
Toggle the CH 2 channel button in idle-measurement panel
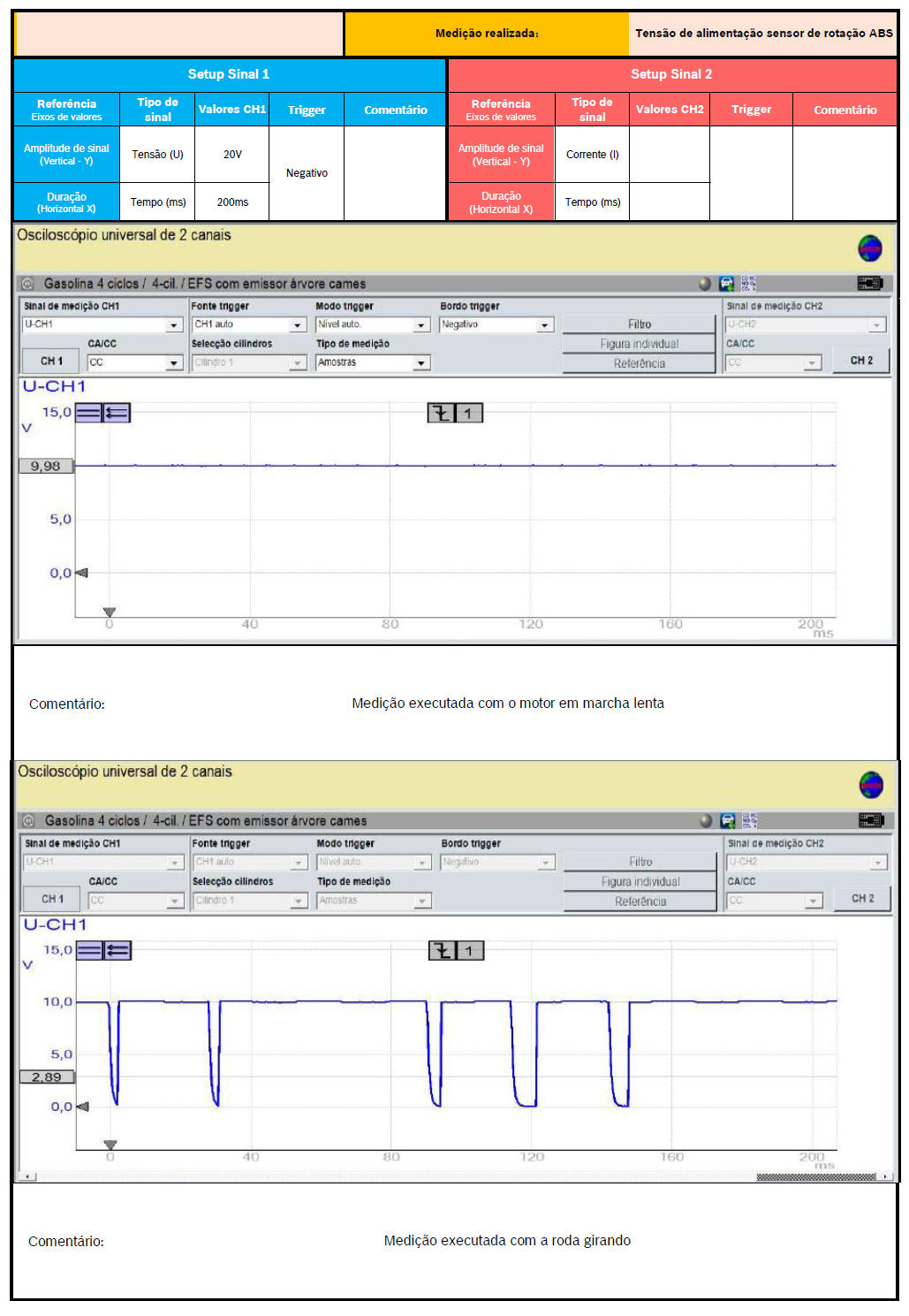tap(860, 361)
